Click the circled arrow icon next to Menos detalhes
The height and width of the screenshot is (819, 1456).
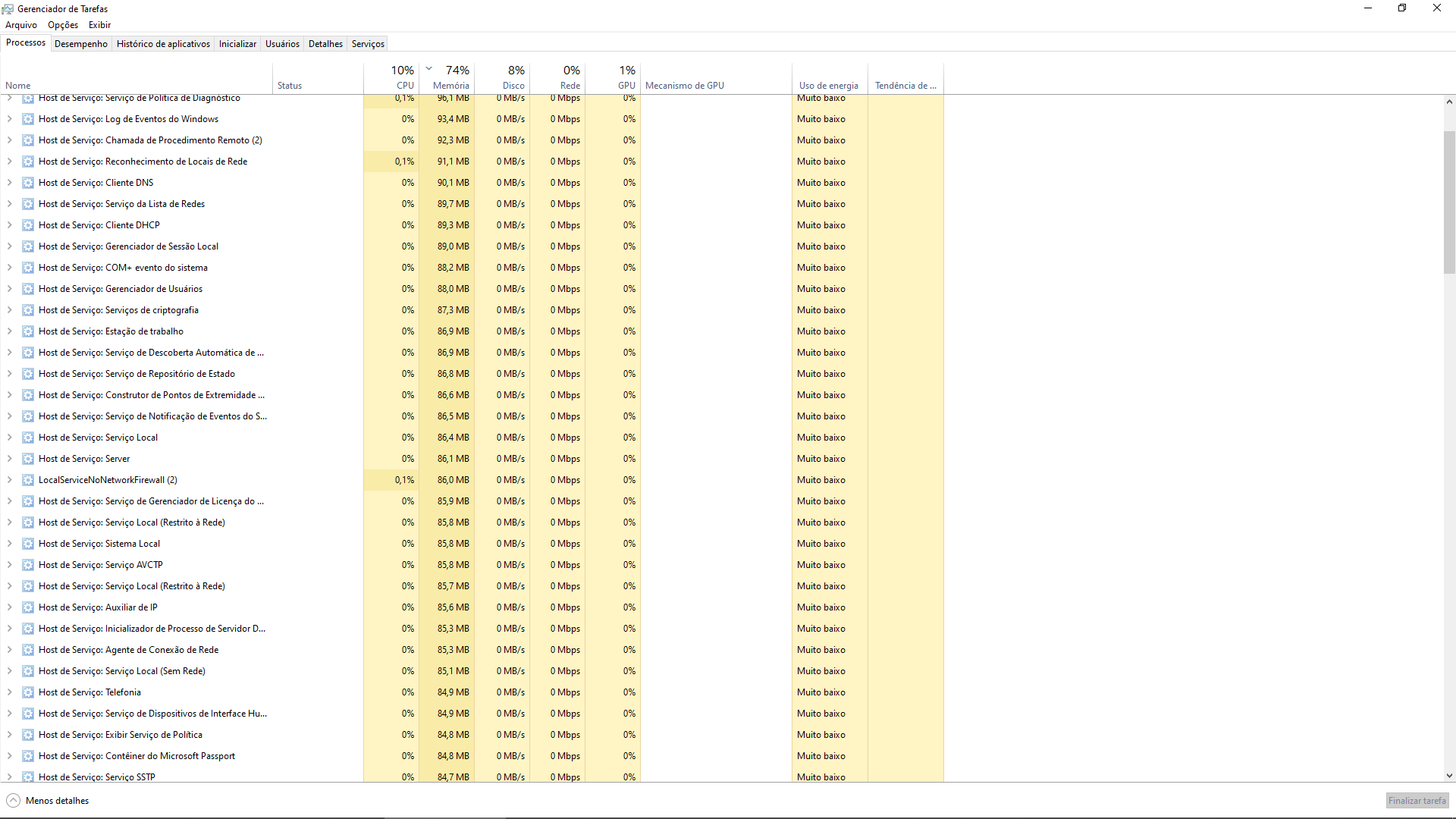(x=13, y=801)
